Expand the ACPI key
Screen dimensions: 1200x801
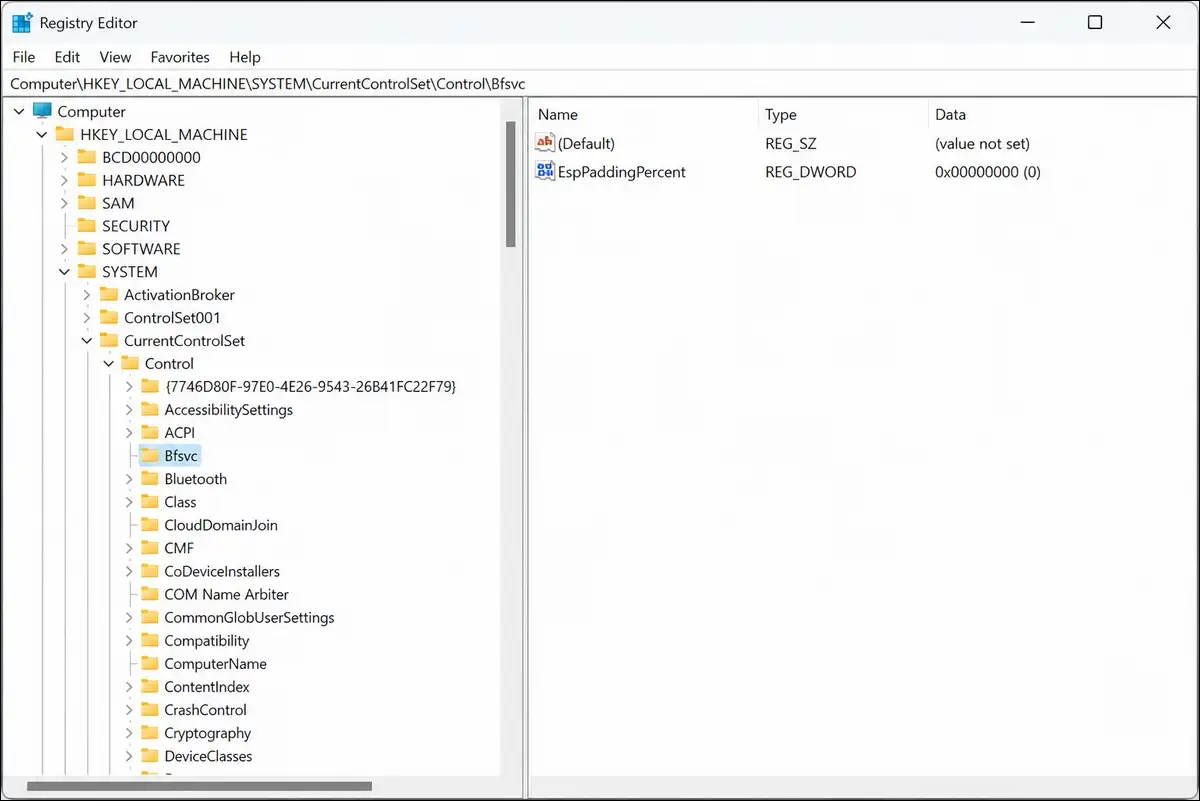click(129, 433)
